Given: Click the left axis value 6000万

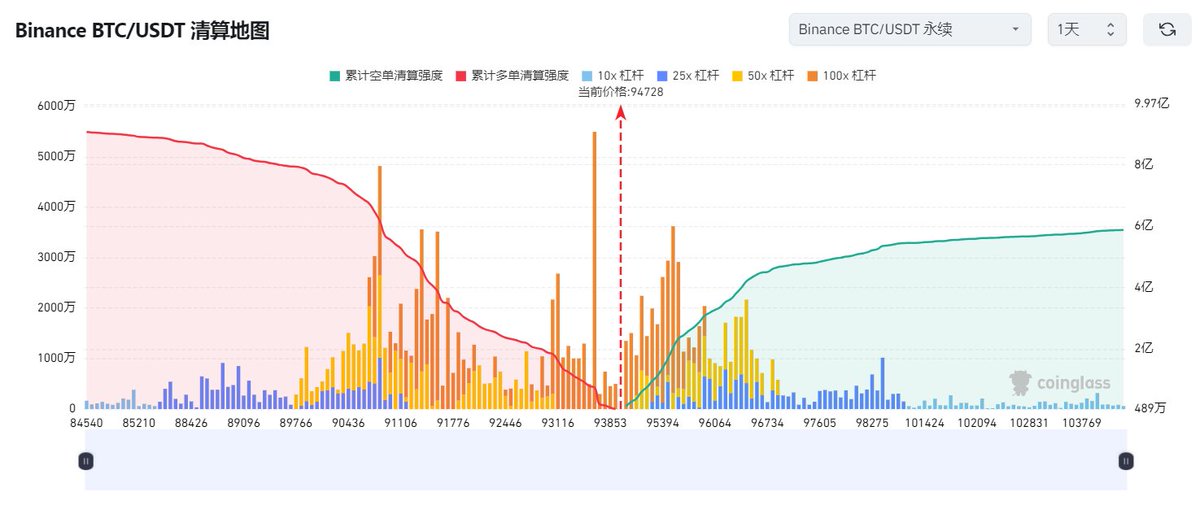Looking at the screenshot, I should (x=57, y=106).
